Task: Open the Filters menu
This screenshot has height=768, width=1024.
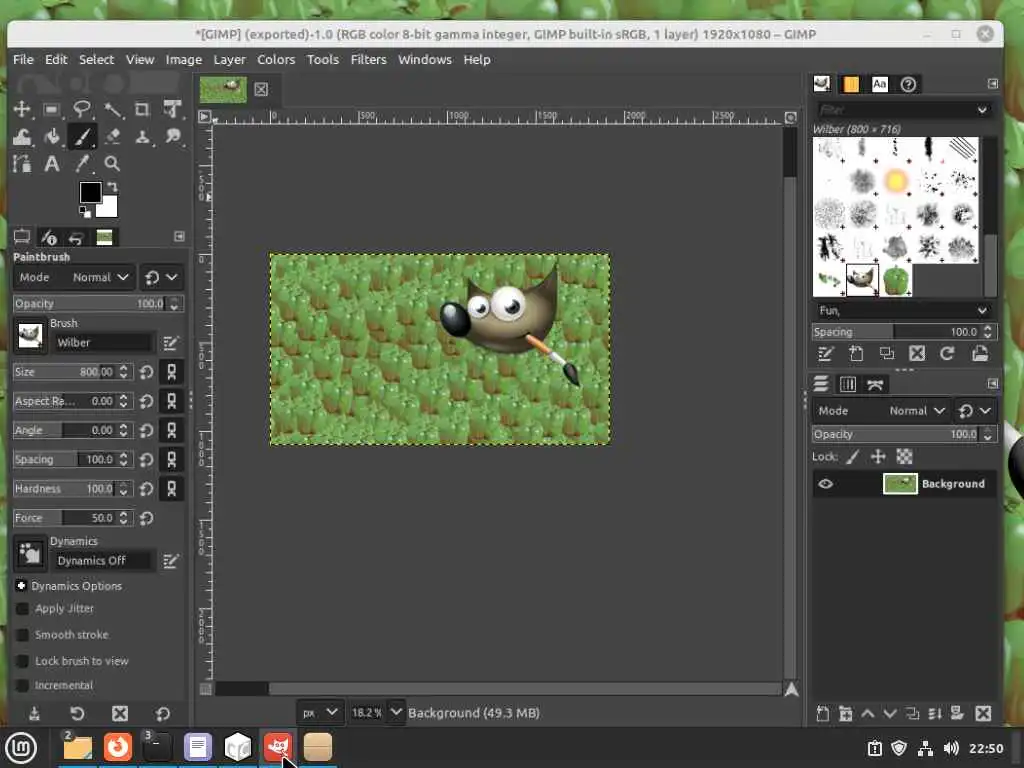Action: coord(368,59)
